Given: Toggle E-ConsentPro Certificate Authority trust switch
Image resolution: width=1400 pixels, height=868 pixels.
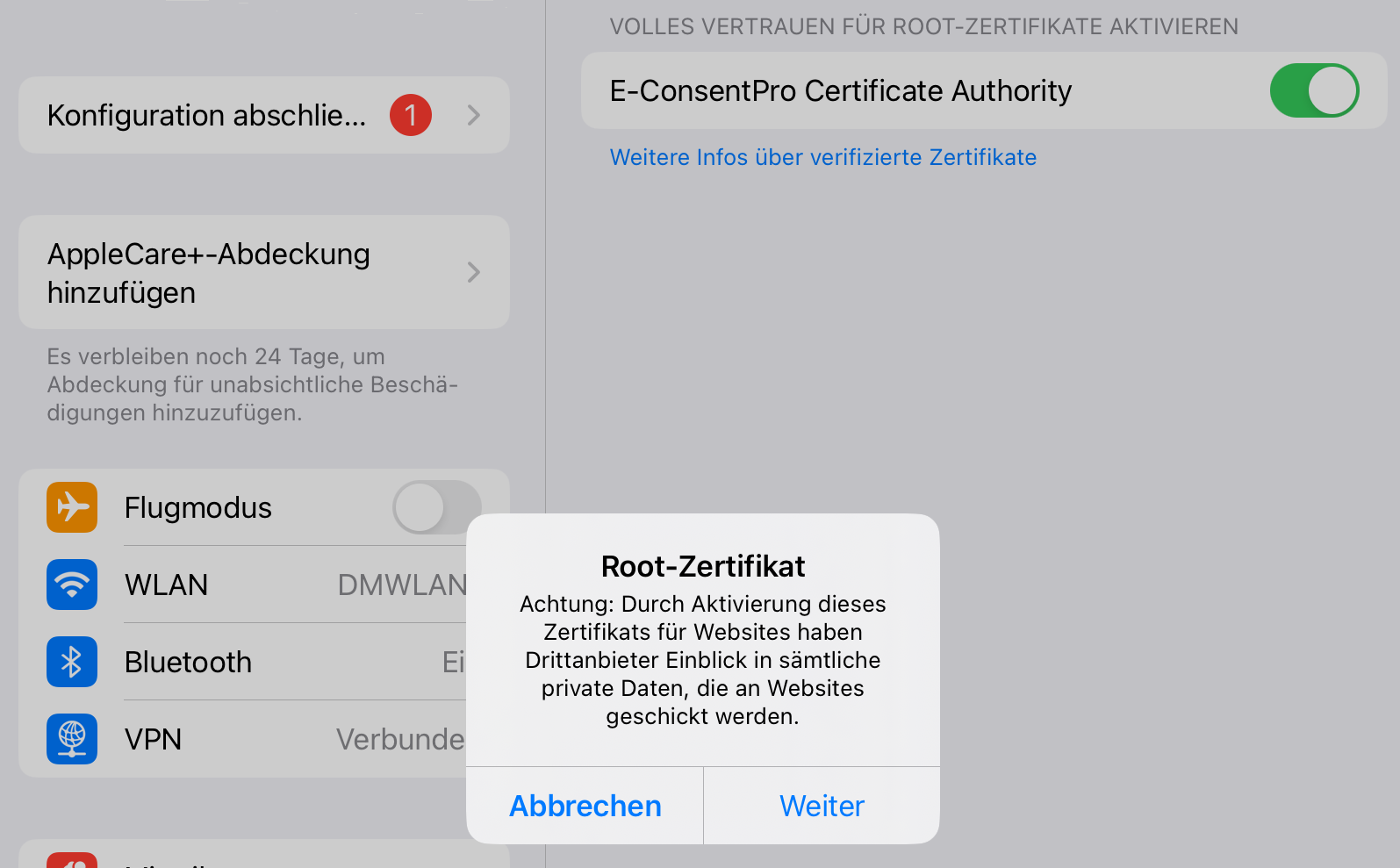Looking at the screenshot, I should pos(1314,90).
